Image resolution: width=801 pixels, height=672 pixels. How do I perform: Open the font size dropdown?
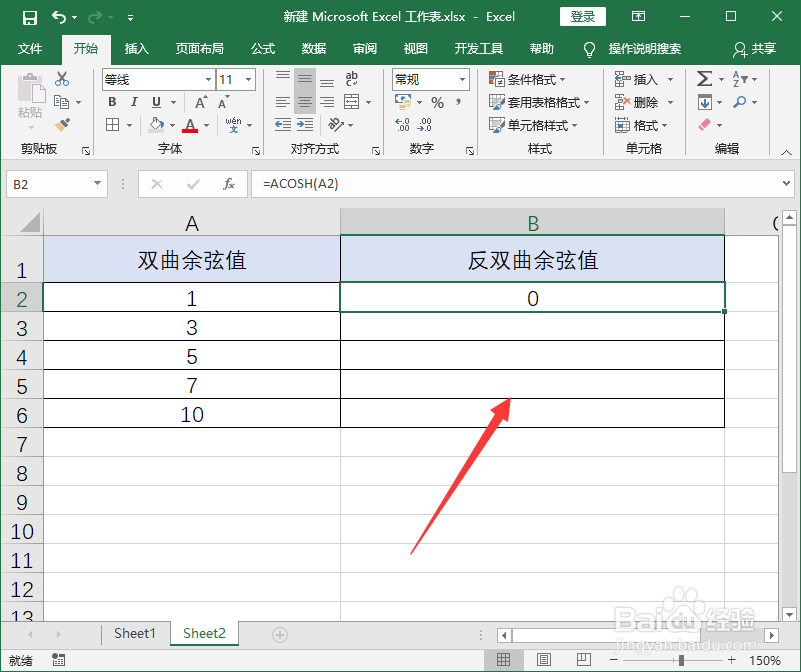point(248,79)
